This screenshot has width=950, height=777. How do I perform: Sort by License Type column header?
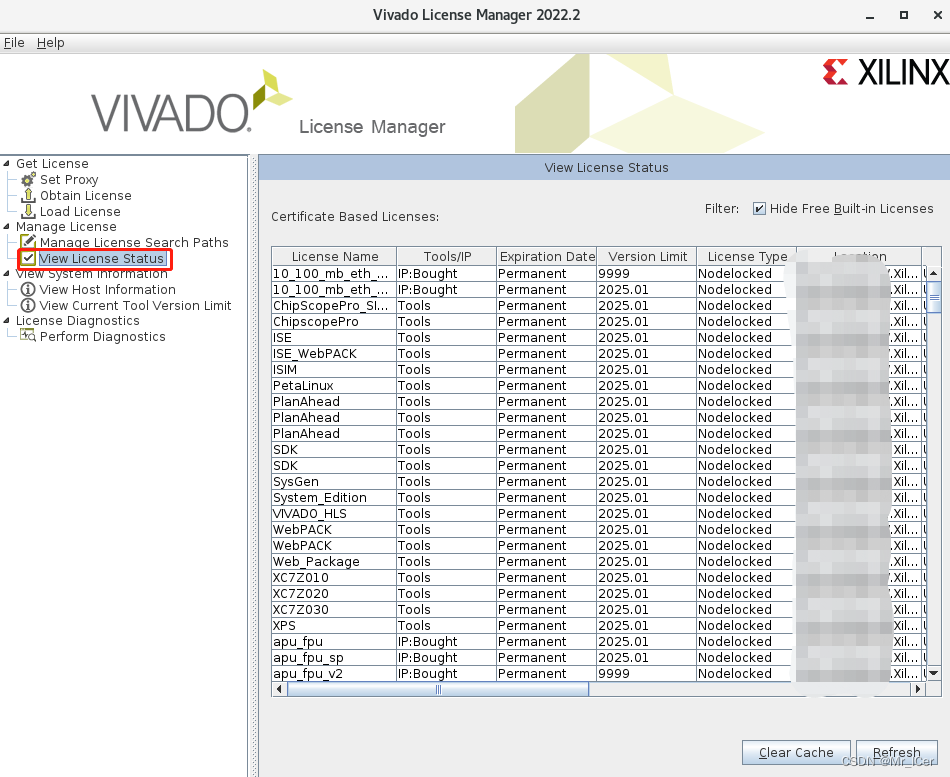(x=747, y=256)
